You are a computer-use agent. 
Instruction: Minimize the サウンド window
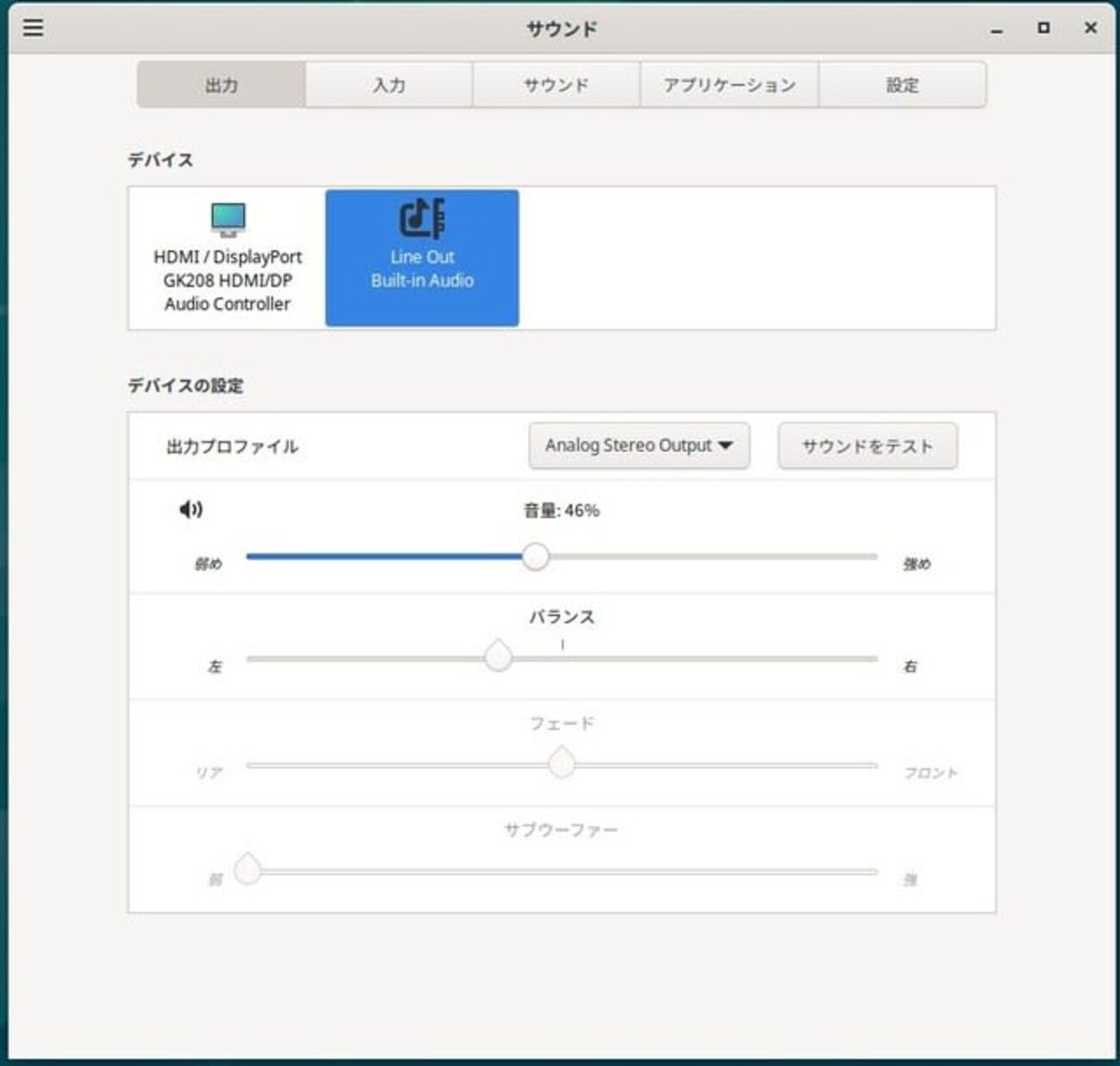(997, 29)
